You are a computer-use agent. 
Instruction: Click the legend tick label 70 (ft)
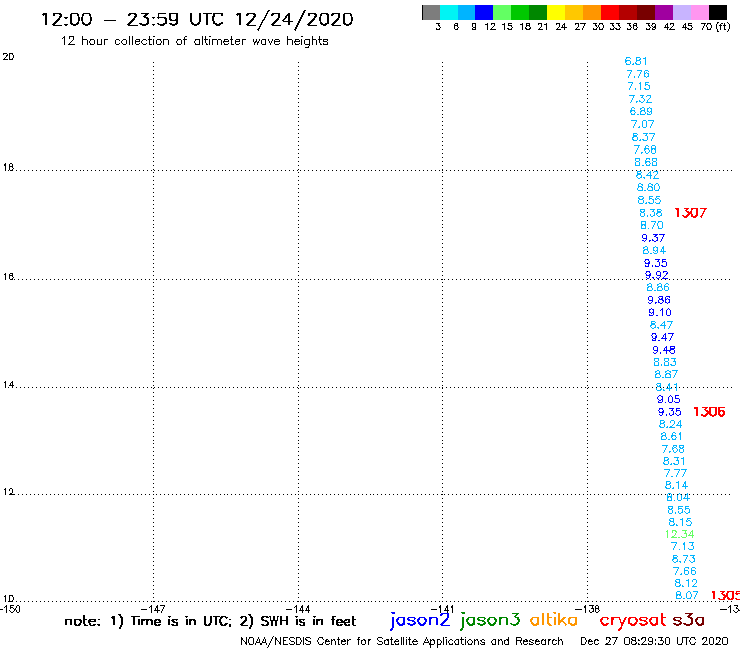point(715,27)
